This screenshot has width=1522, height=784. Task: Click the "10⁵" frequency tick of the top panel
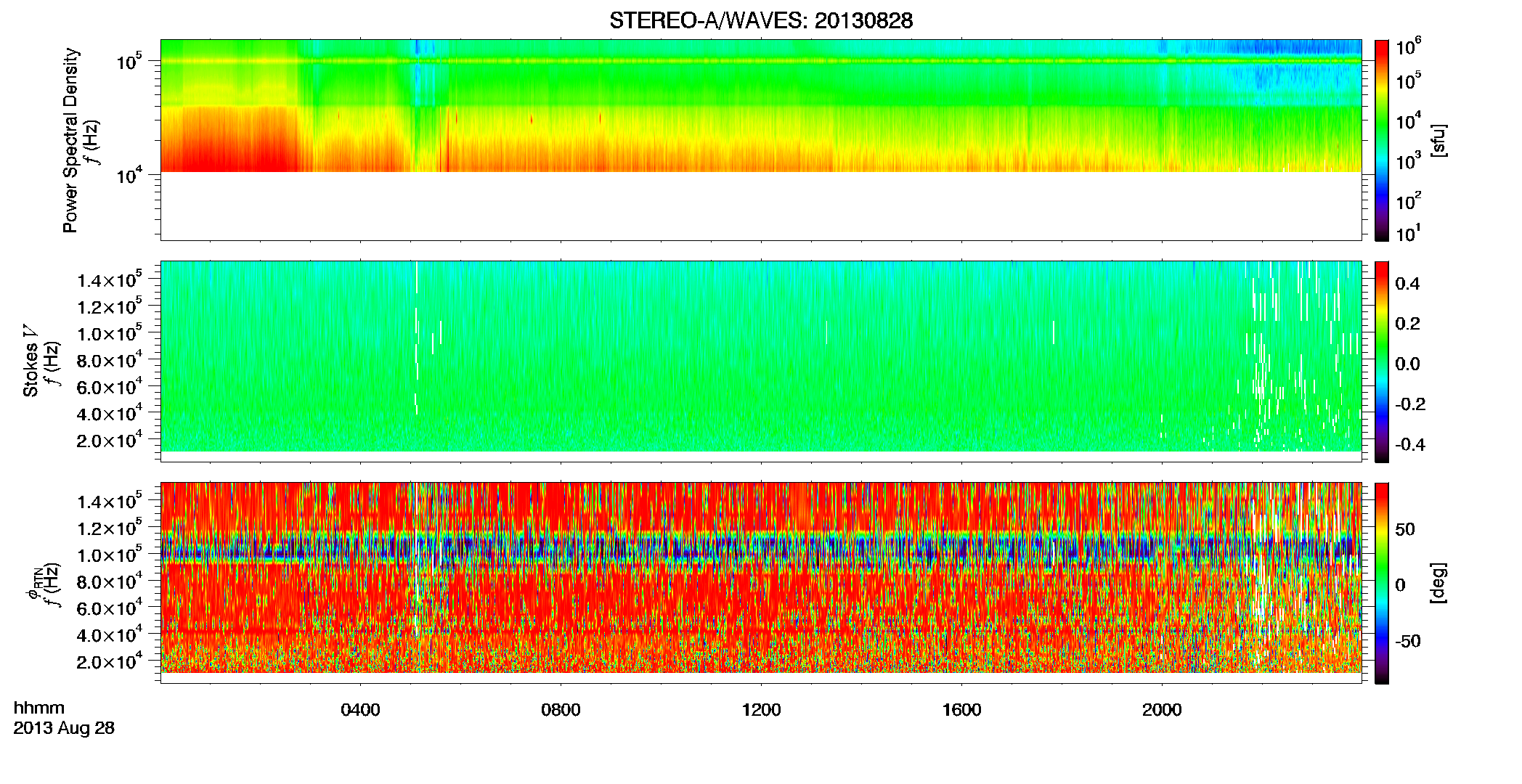point(129,62)
